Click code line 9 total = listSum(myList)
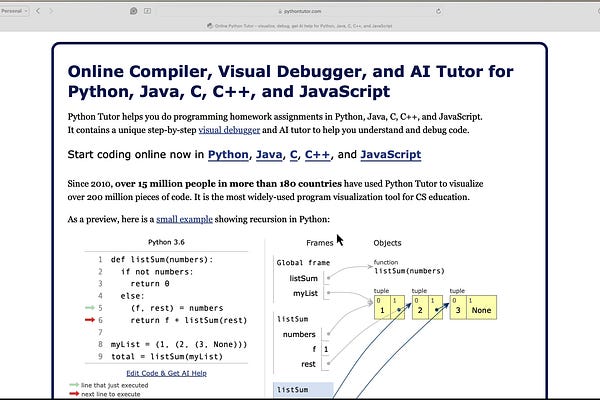Image resolution: width=600 pixels, height=400 pixels. coord(166,357)
